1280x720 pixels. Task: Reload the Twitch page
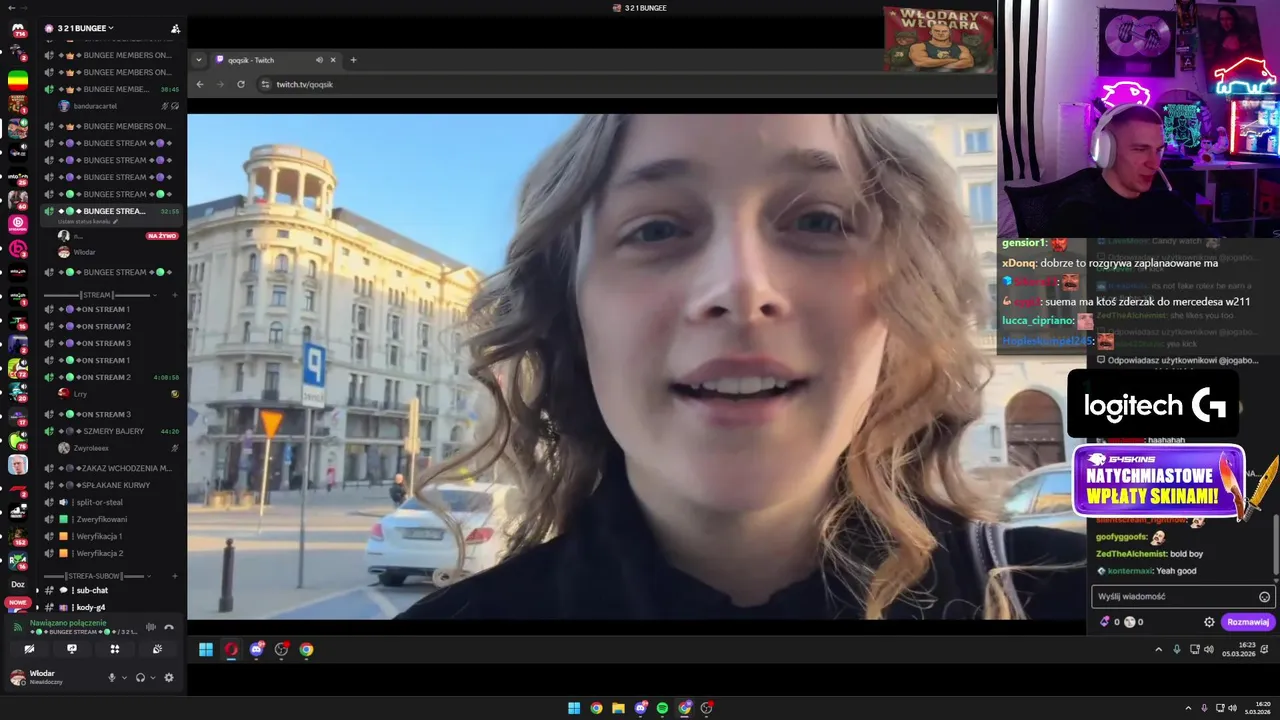pyautogui.click(x=241, y=84)
